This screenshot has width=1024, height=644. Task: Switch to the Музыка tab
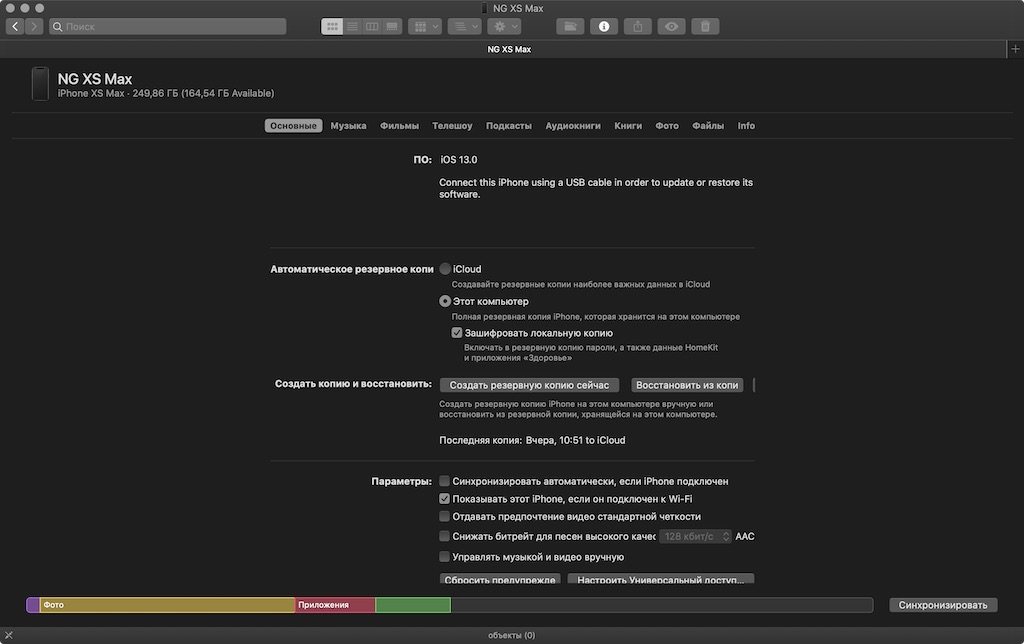point(348,125)
